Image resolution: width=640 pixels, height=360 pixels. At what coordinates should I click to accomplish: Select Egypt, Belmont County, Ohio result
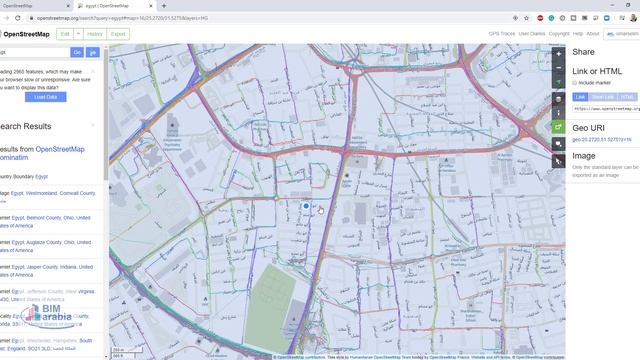(x=45, y=222)
